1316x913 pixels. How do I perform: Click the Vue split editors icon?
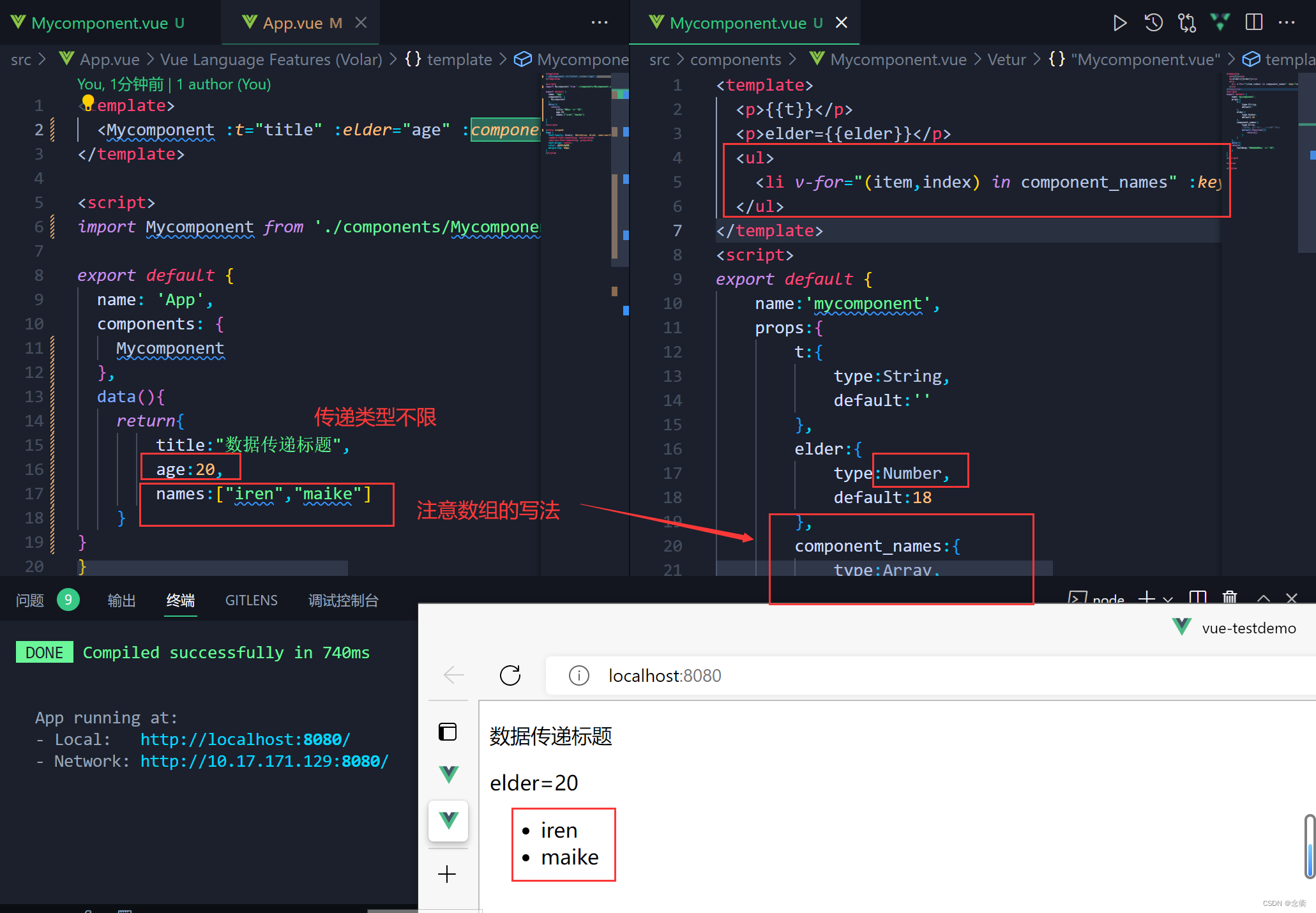pos(1220,23)
